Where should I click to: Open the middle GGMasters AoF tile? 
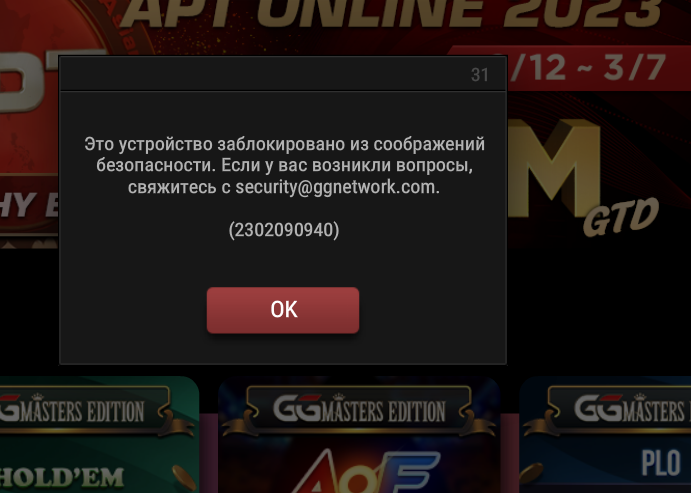click(359, 434)
